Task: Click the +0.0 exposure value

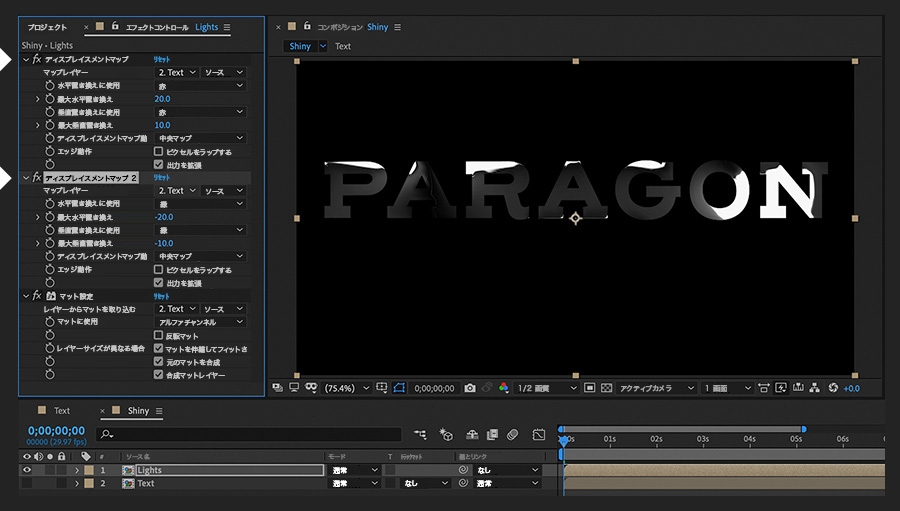Action: click(852, 388)
